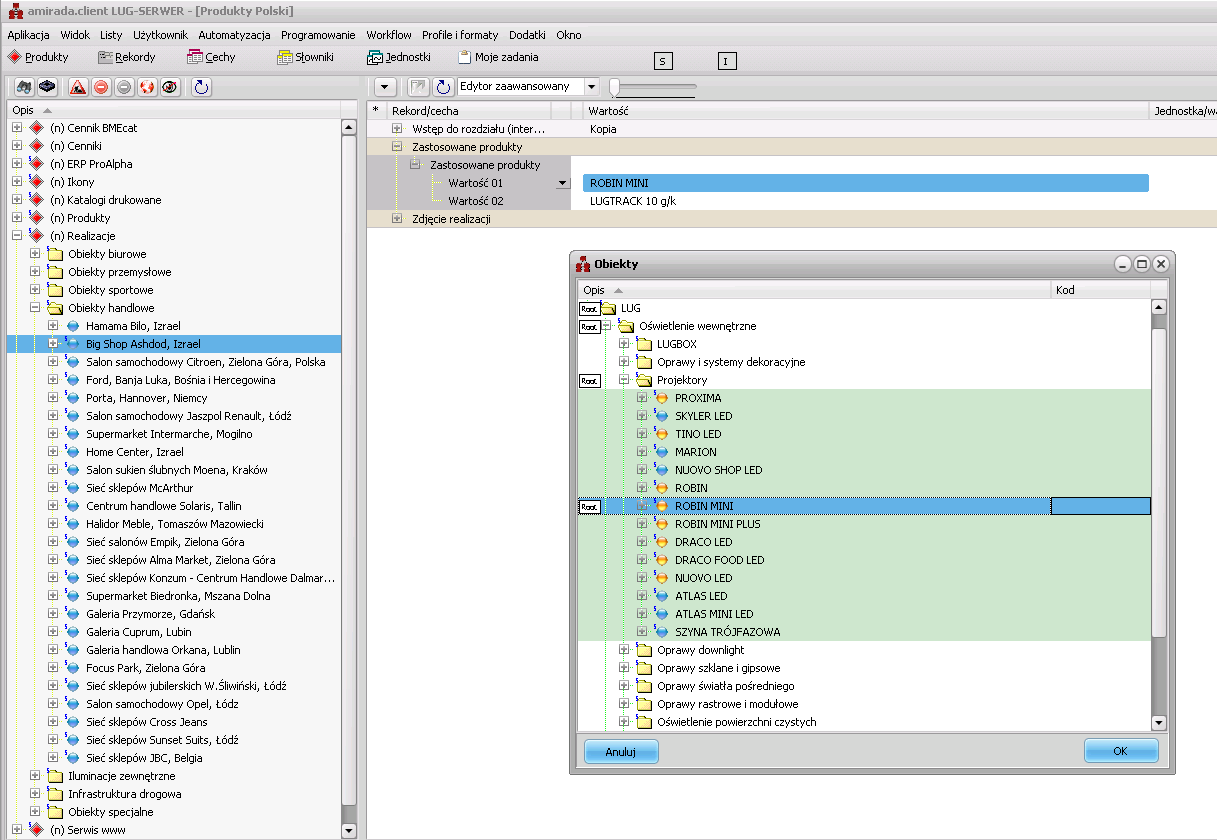This screenshot has height=840, width=1217.
Task: Click the dark cube toolbar icon
Action: (x=46, y=87)
